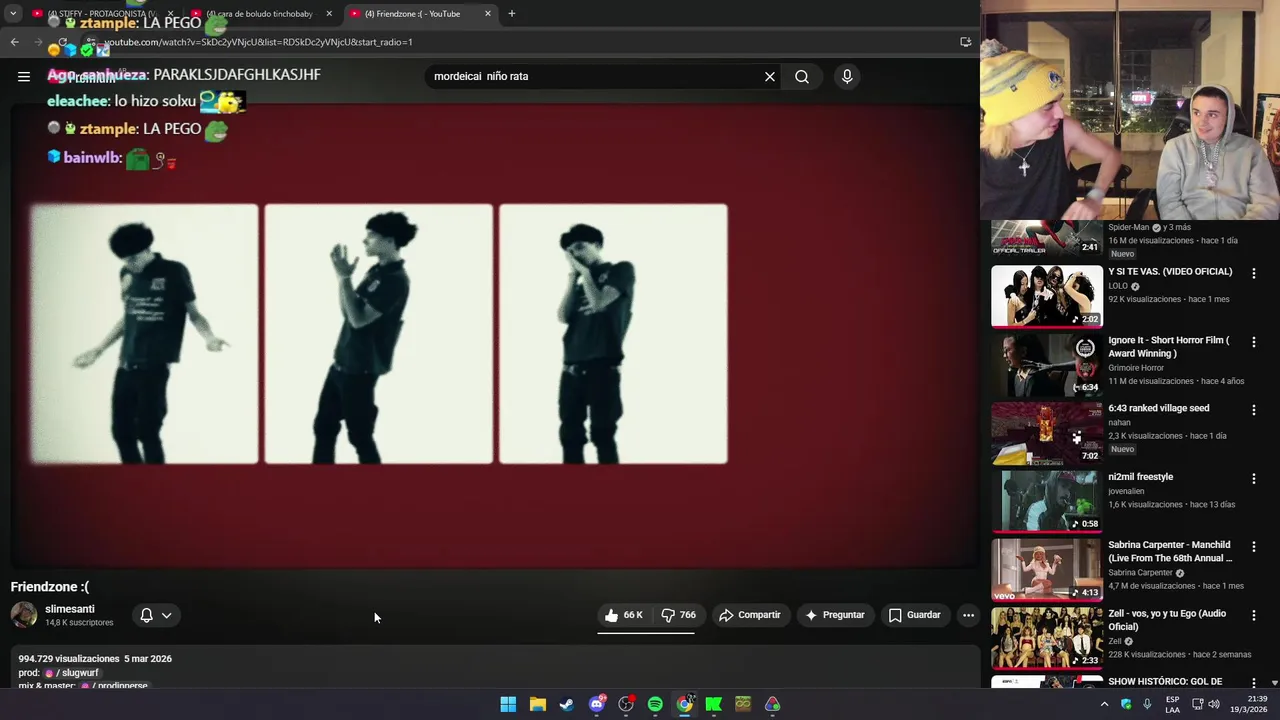Open File Explorer from taskbar

point(537,704)
